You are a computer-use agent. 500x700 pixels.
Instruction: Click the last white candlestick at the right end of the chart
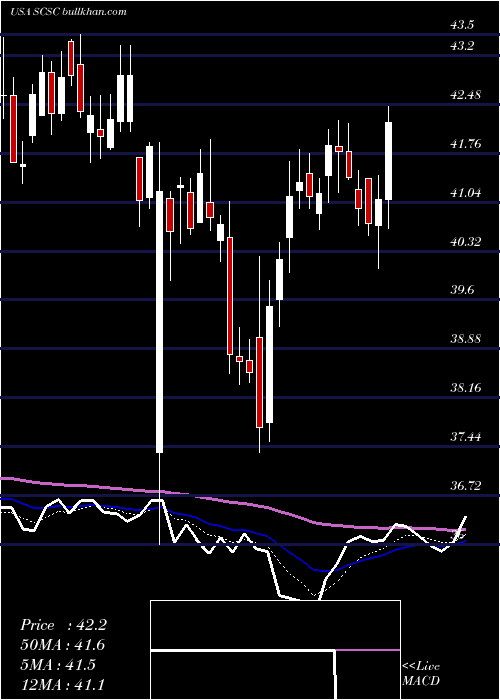point(388,161)
